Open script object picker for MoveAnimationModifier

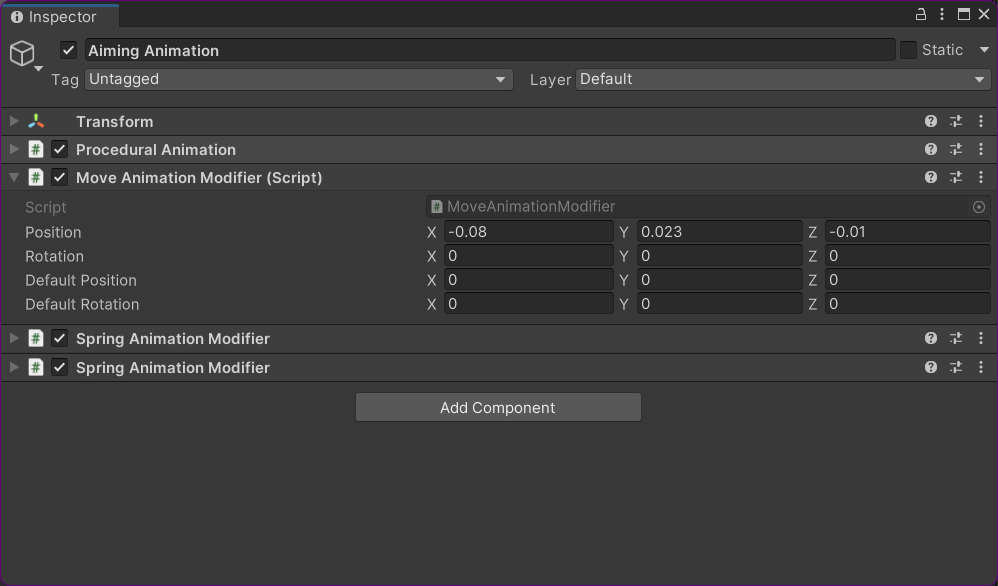[978, 207]
